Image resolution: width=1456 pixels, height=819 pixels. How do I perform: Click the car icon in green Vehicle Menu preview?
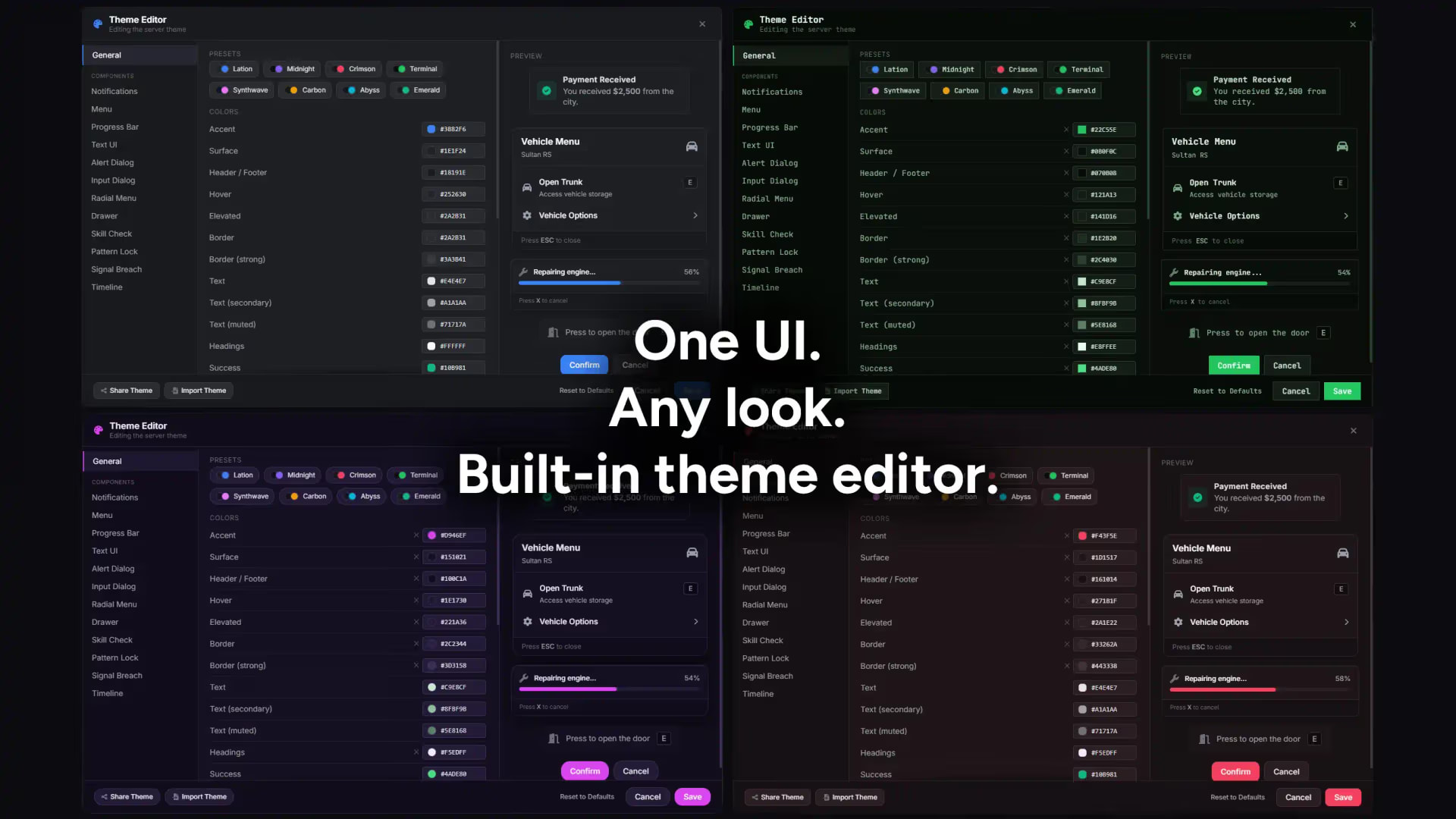click(1342, 146)
